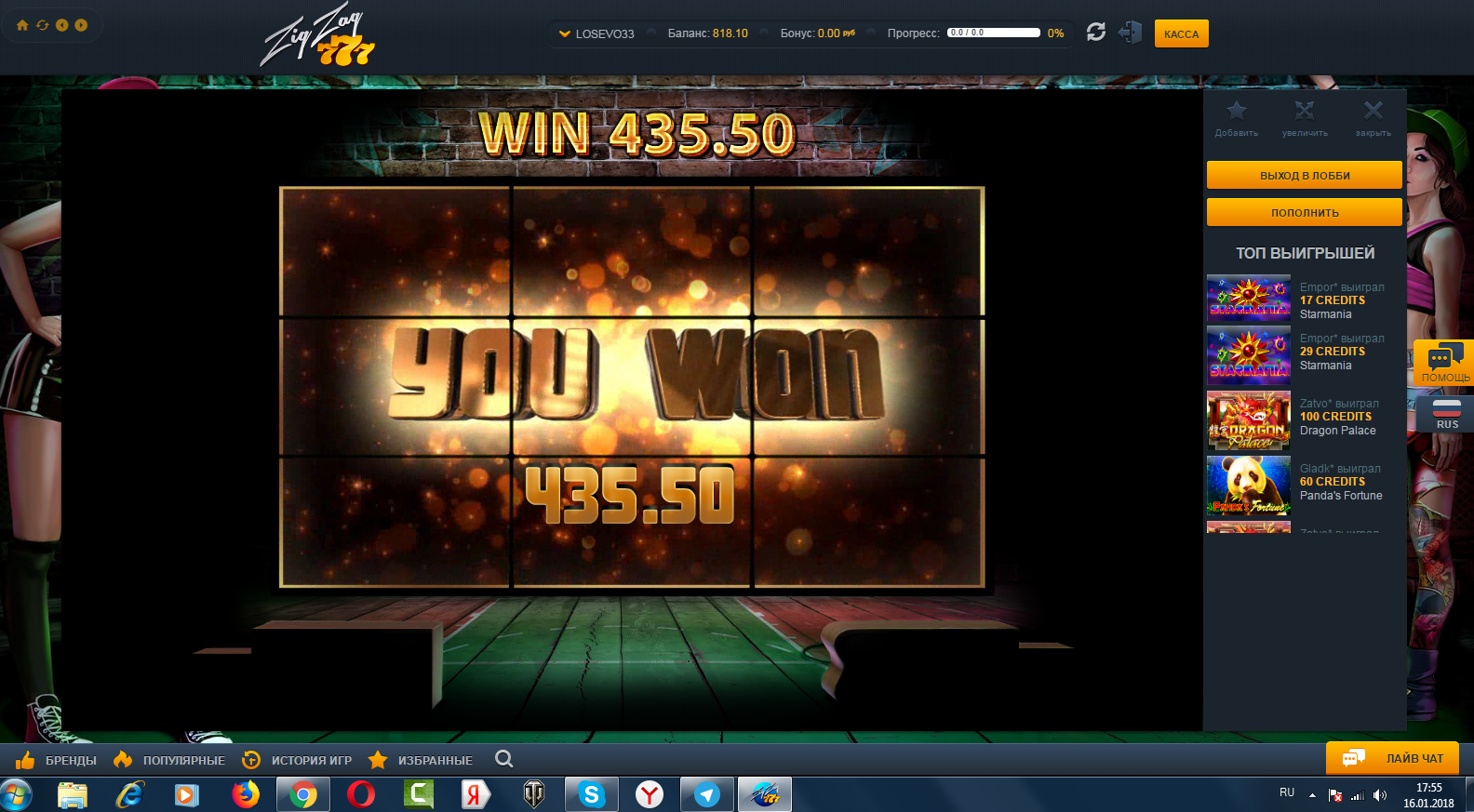
Task: Navigate back with the gold left arrow
Action: (x=61, y=25)
